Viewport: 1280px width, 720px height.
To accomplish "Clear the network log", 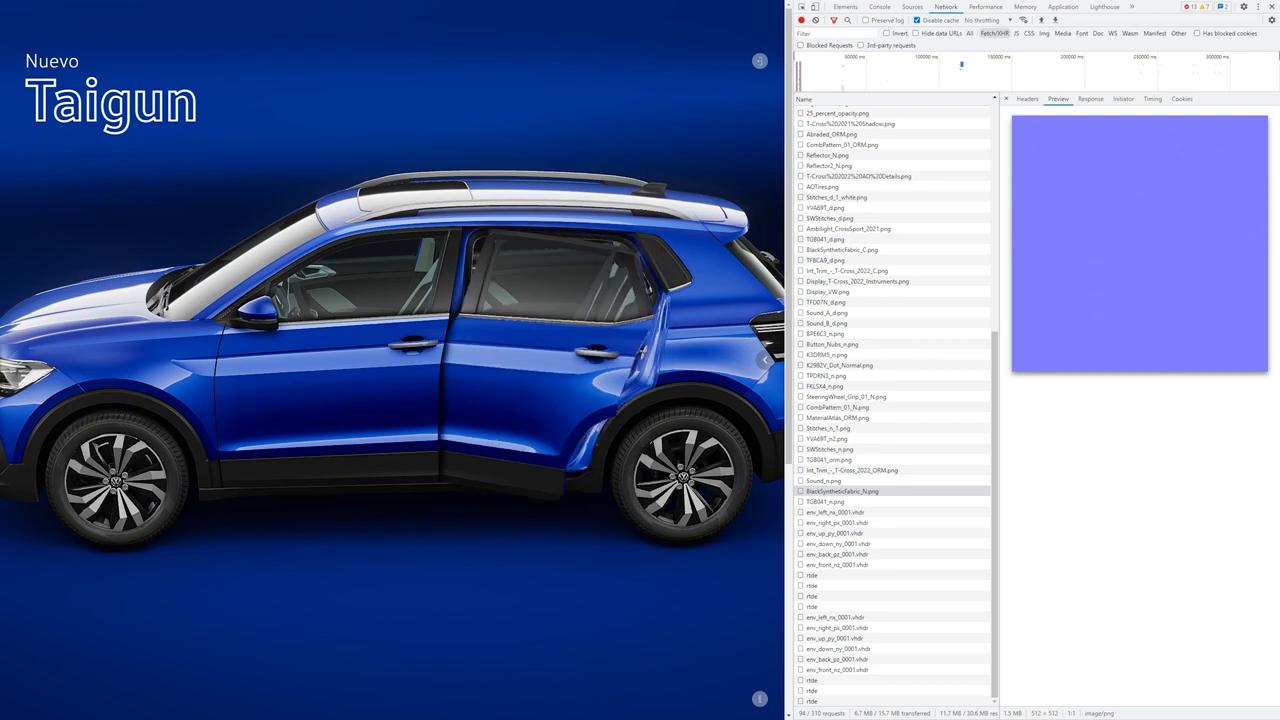I will click(x=815, y=20).
